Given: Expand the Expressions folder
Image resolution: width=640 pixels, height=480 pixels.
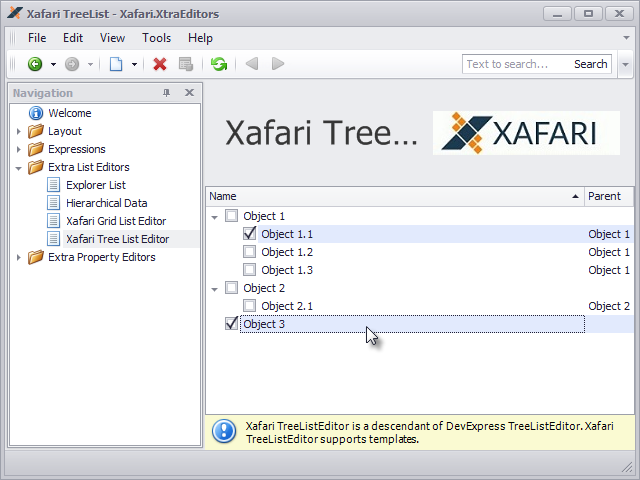Looking at the screenshot, I should (x=18, y=149).
